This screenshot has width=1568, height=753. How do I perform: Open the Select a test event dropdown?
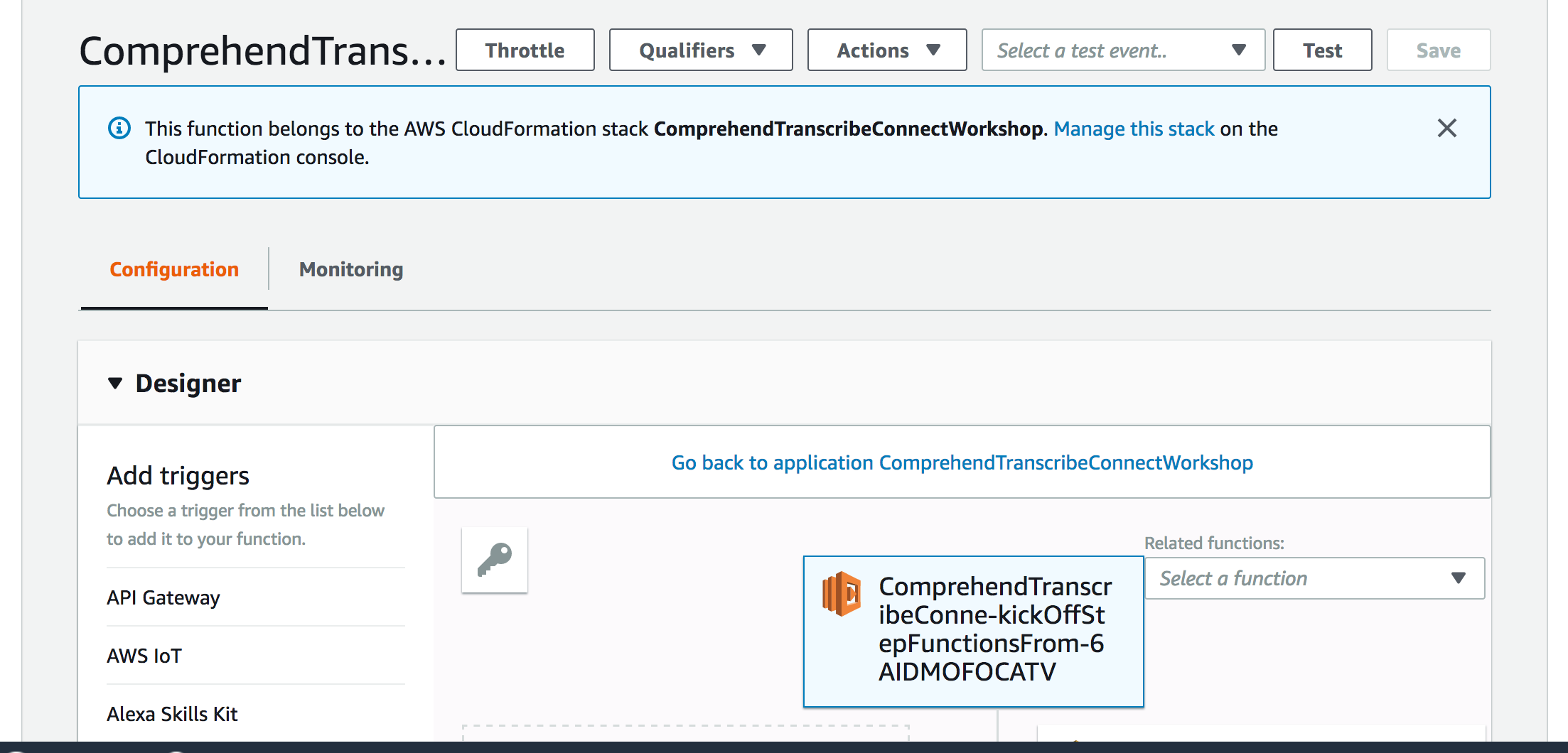coord(1123,50)
